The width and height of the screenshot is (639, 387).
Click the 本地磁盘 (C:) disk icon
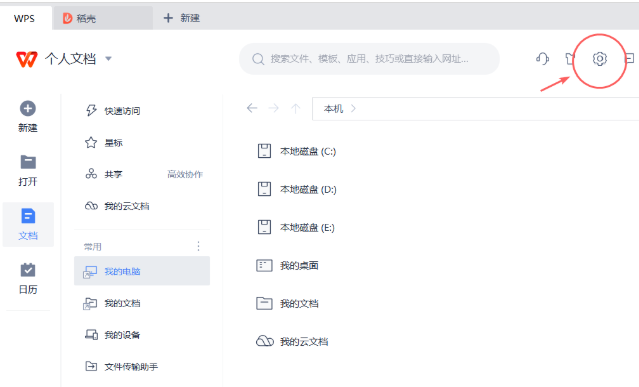click(x=264, y=151)
